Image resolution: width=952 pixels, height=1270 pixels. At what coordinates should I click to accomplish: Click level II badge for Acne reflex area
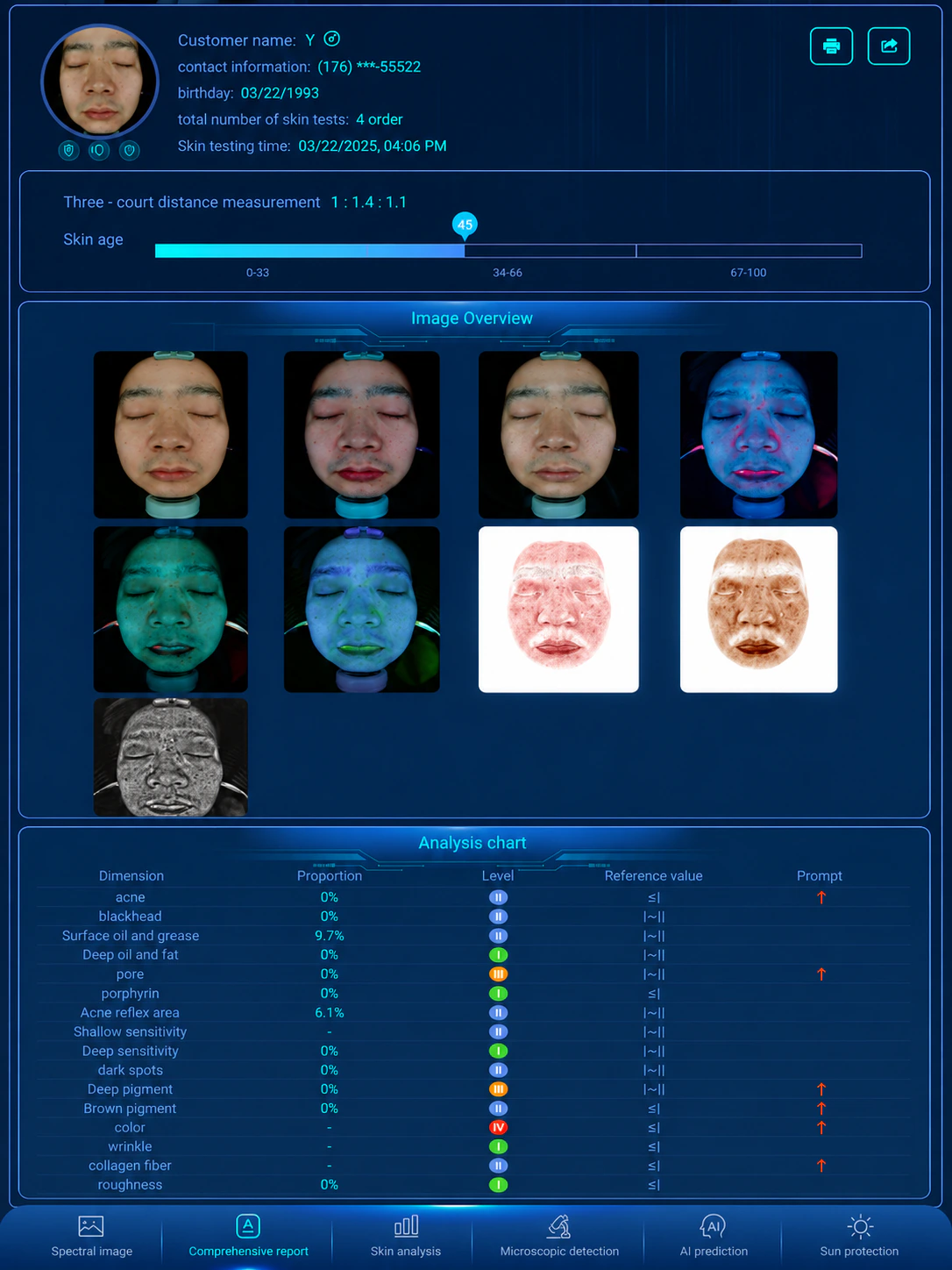click(x=498, y=1012)
